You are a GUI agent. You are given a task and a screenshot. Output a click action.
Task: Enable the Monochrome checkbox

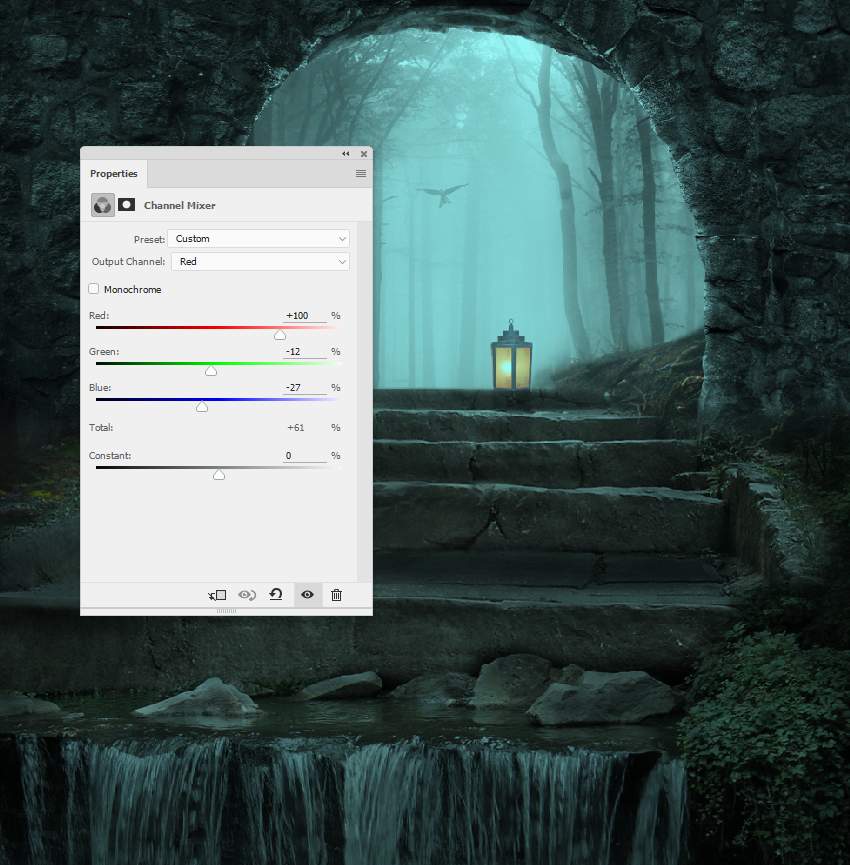coord(94,289)
